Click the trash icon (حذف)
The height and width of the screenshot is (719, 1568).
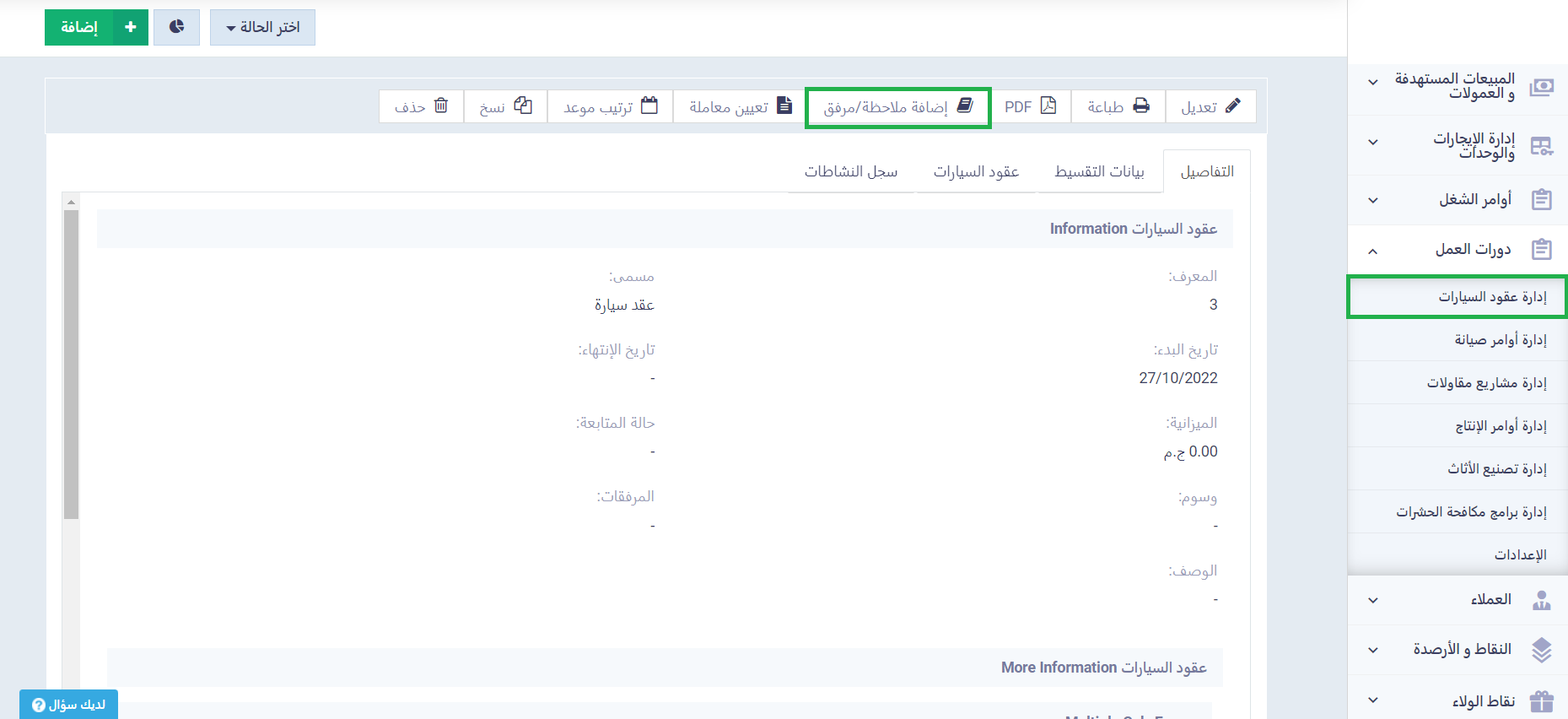click(441, 105)
